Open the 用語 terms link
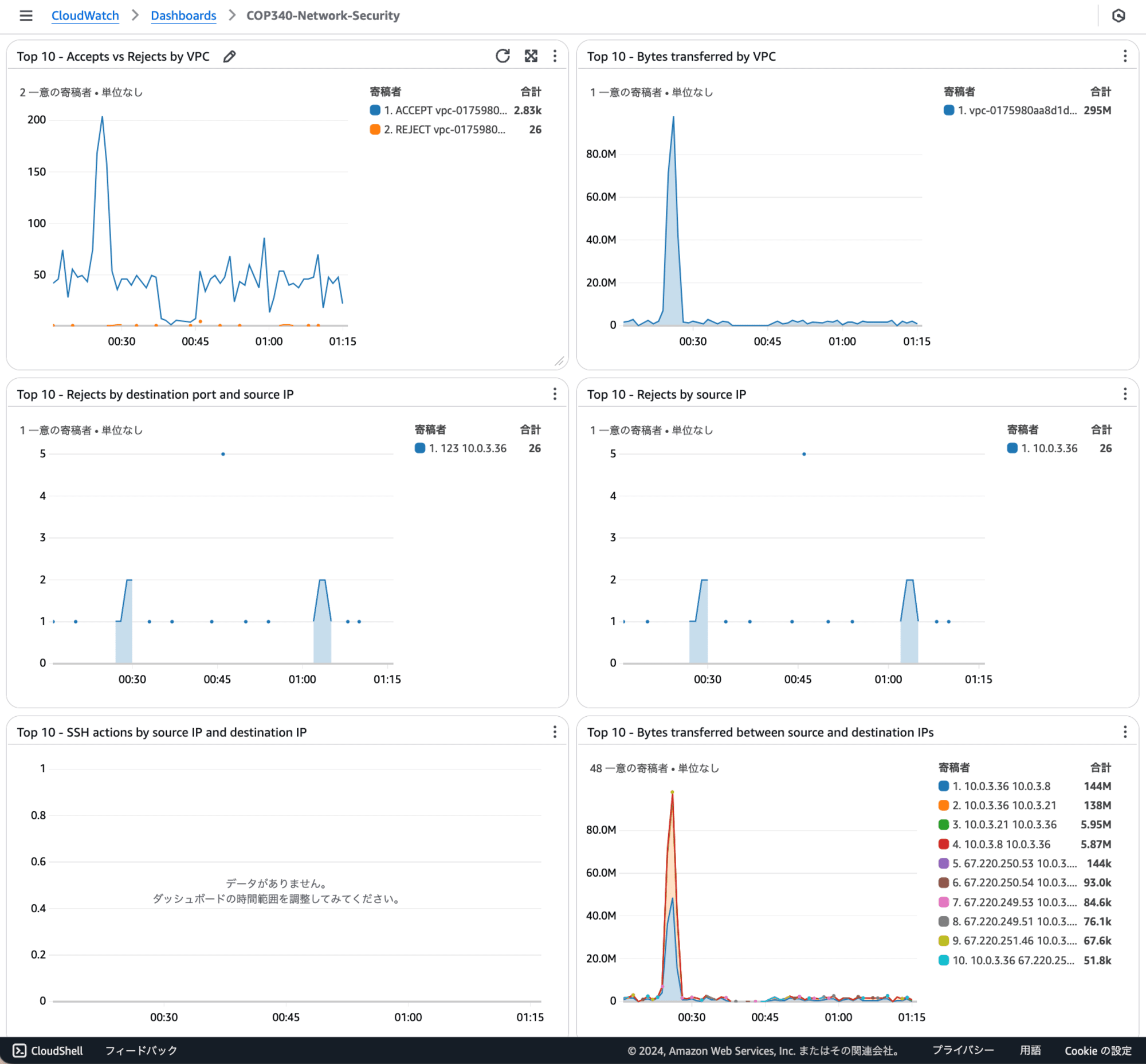This screenshot has height=1064, width=1146. point(1030,1050)
